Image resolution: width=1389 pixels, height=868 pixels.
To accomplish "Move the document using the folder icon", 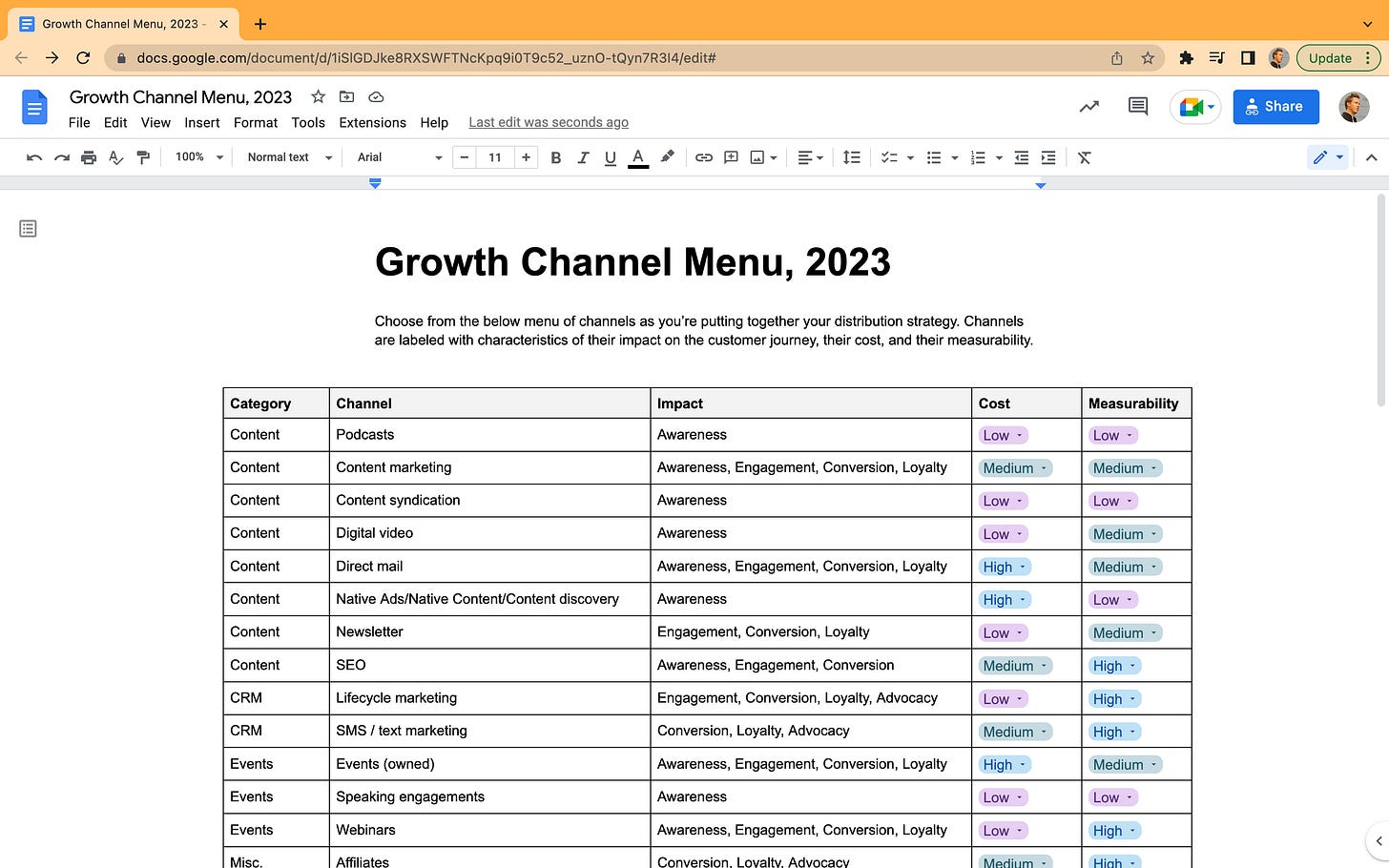I will pyautogui.click(x=347, y=96).
